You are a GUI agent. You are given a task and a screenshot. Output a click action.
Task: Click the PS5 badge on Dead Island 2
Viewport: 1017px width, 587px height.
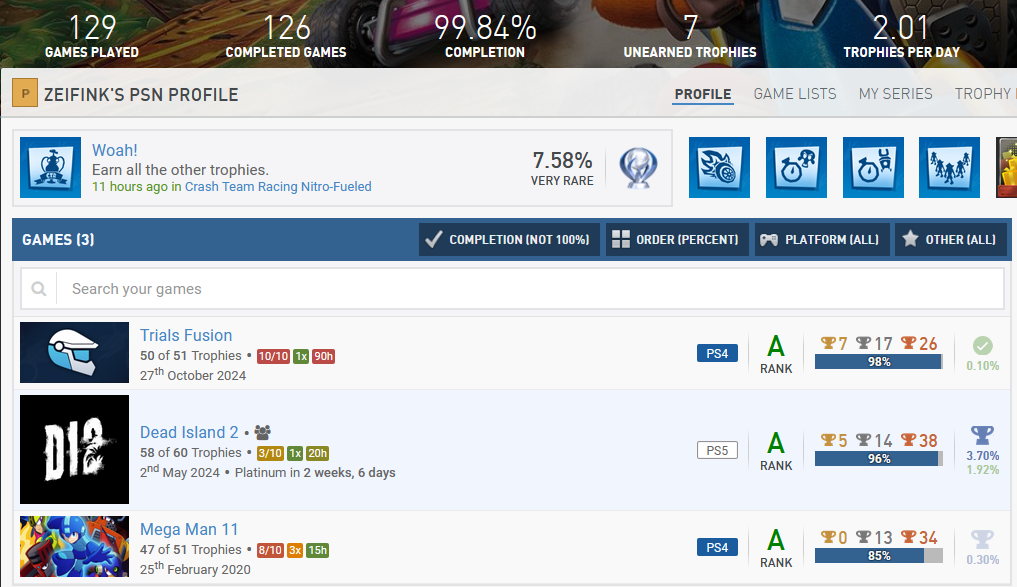click(717, 450)
